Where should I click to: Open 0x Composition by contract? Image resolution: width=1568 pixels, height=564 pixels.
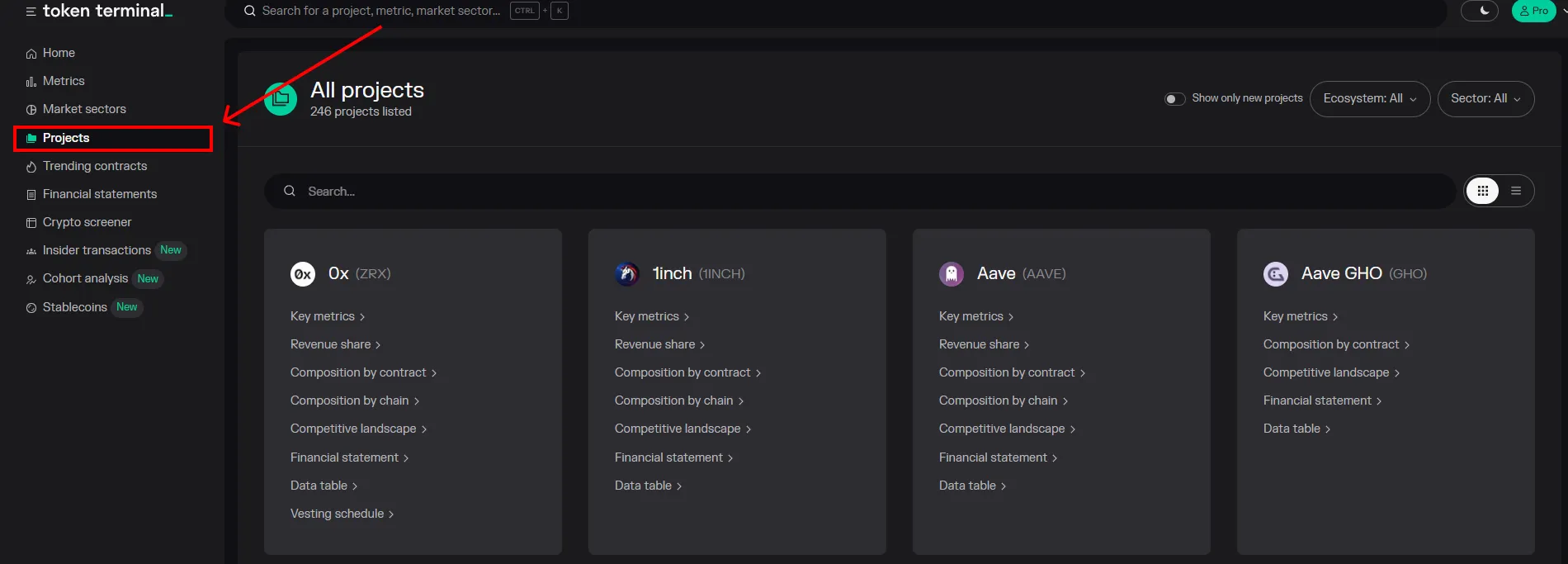364,372
